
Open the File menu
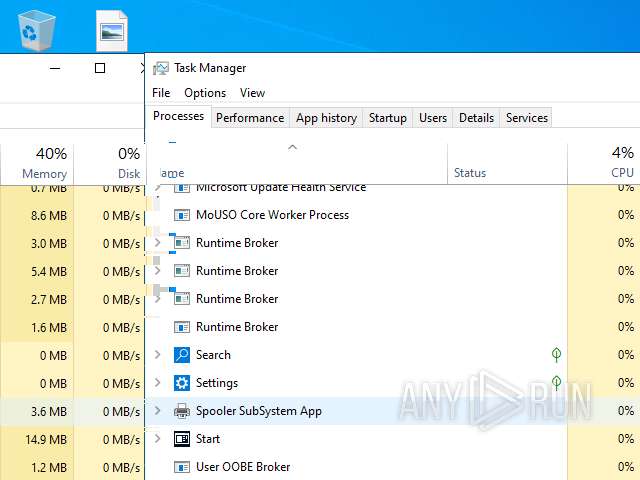(x=161, y=93)
